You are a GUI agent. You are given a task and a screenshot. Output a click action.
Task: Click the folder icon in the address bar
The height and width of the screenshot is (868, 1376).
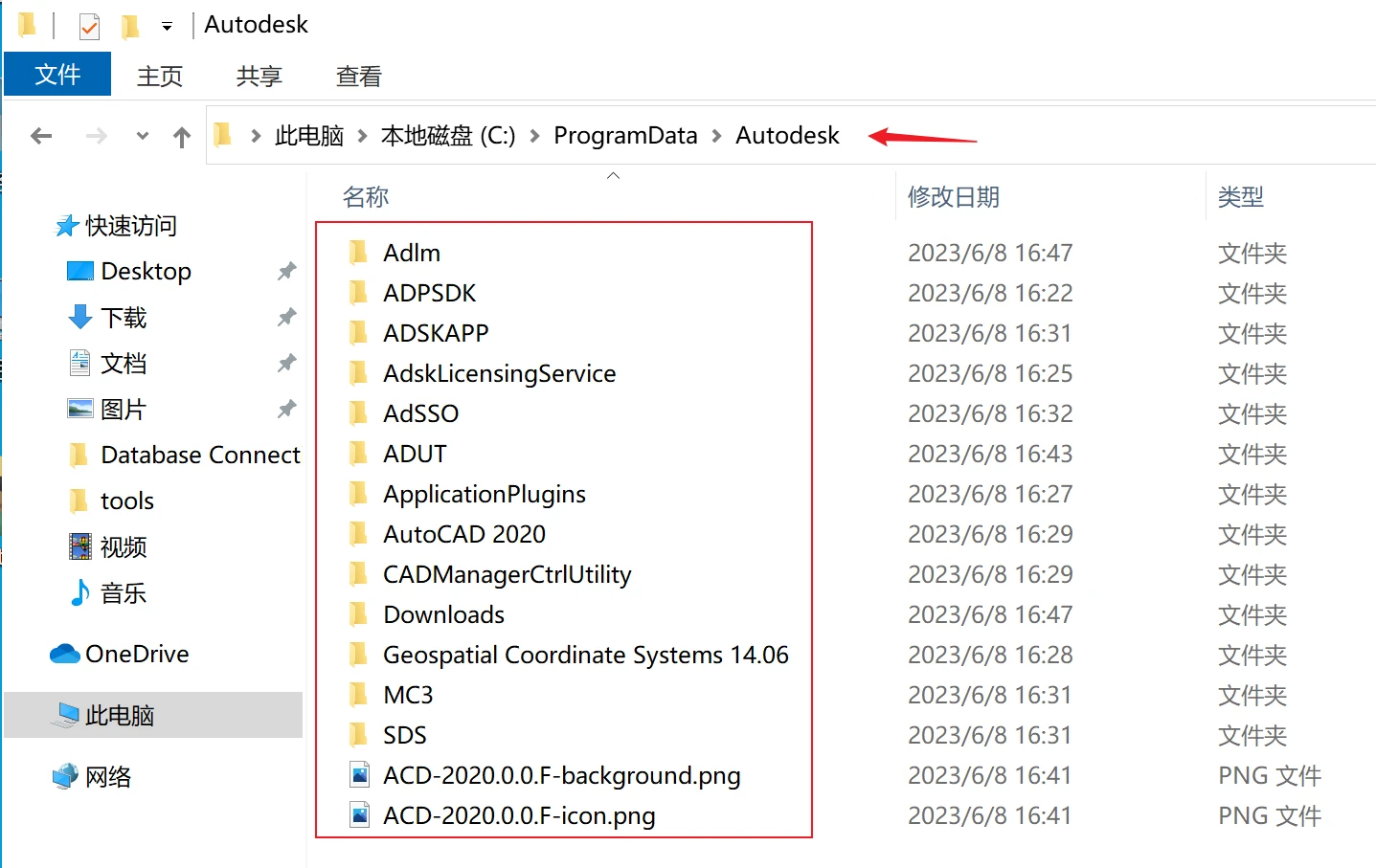tap(222, 135)
